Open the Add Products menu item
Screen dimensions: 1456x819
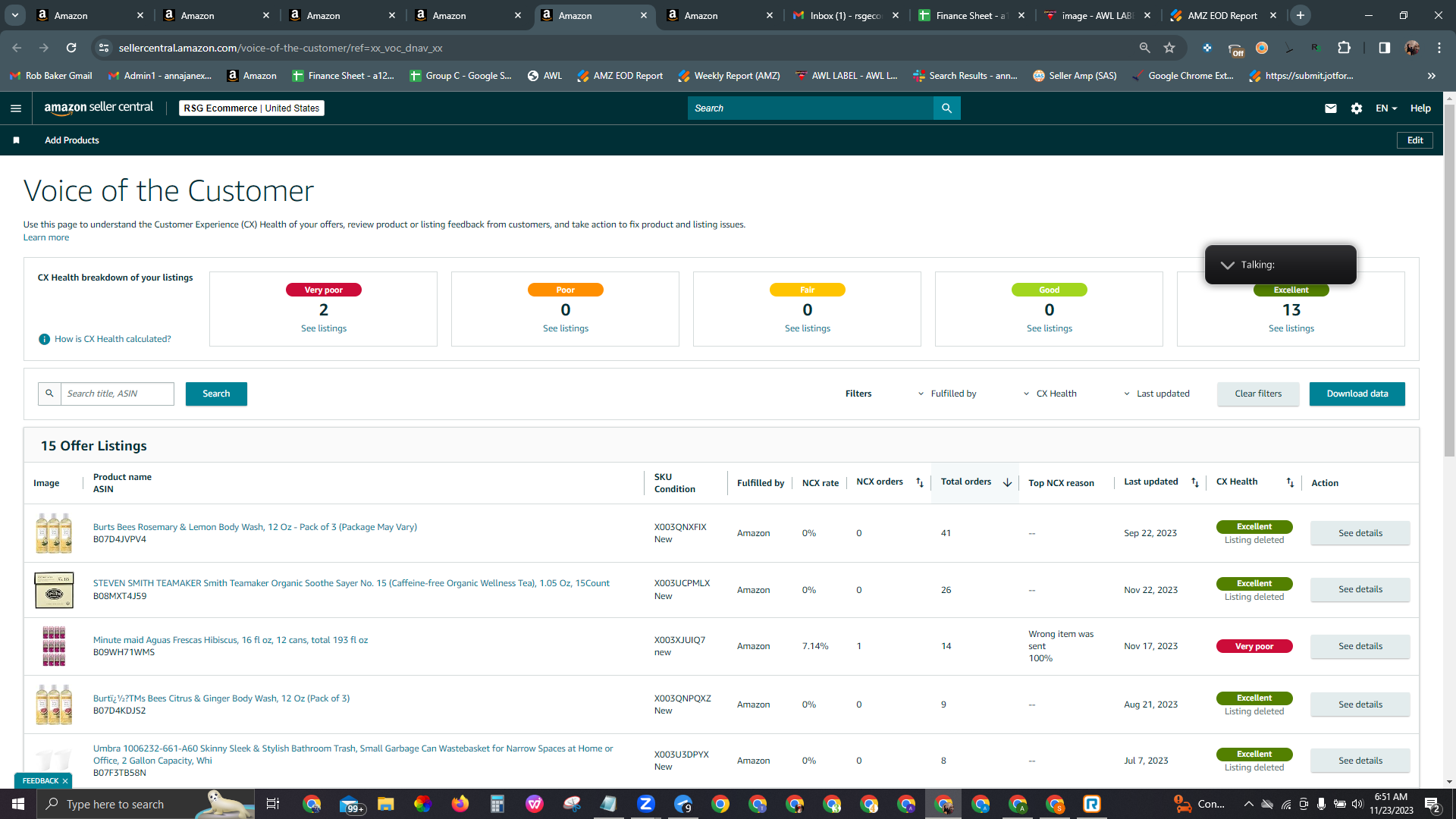(72, 140)
